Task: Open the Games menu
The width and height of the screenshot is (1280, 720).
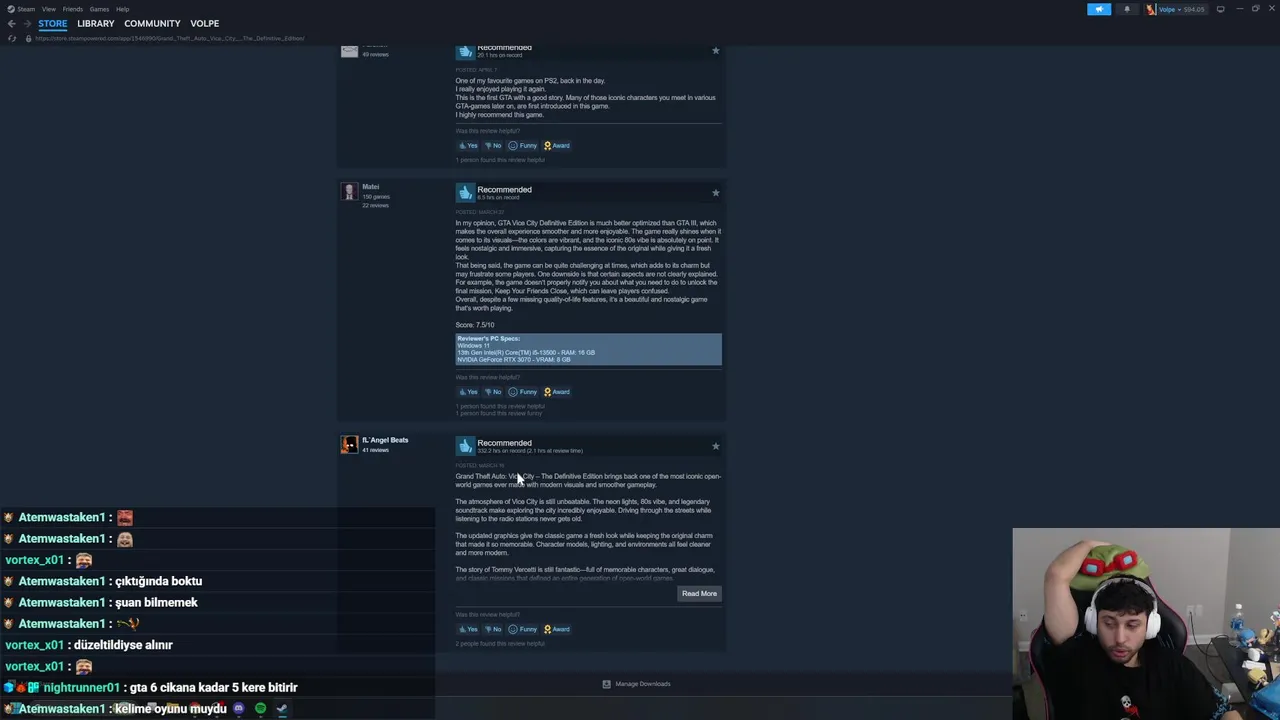Action: pyautogui.click(x=99, y=9)
